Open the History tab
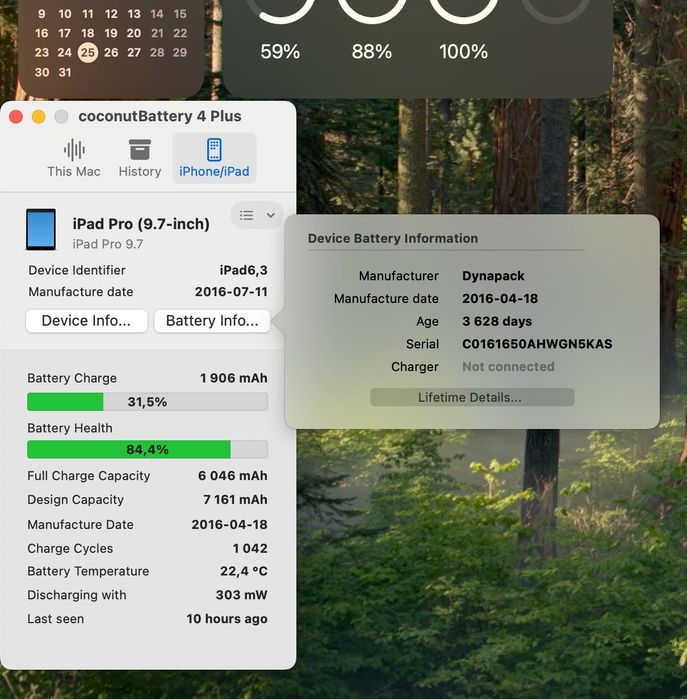 click(x=140, y=158)
